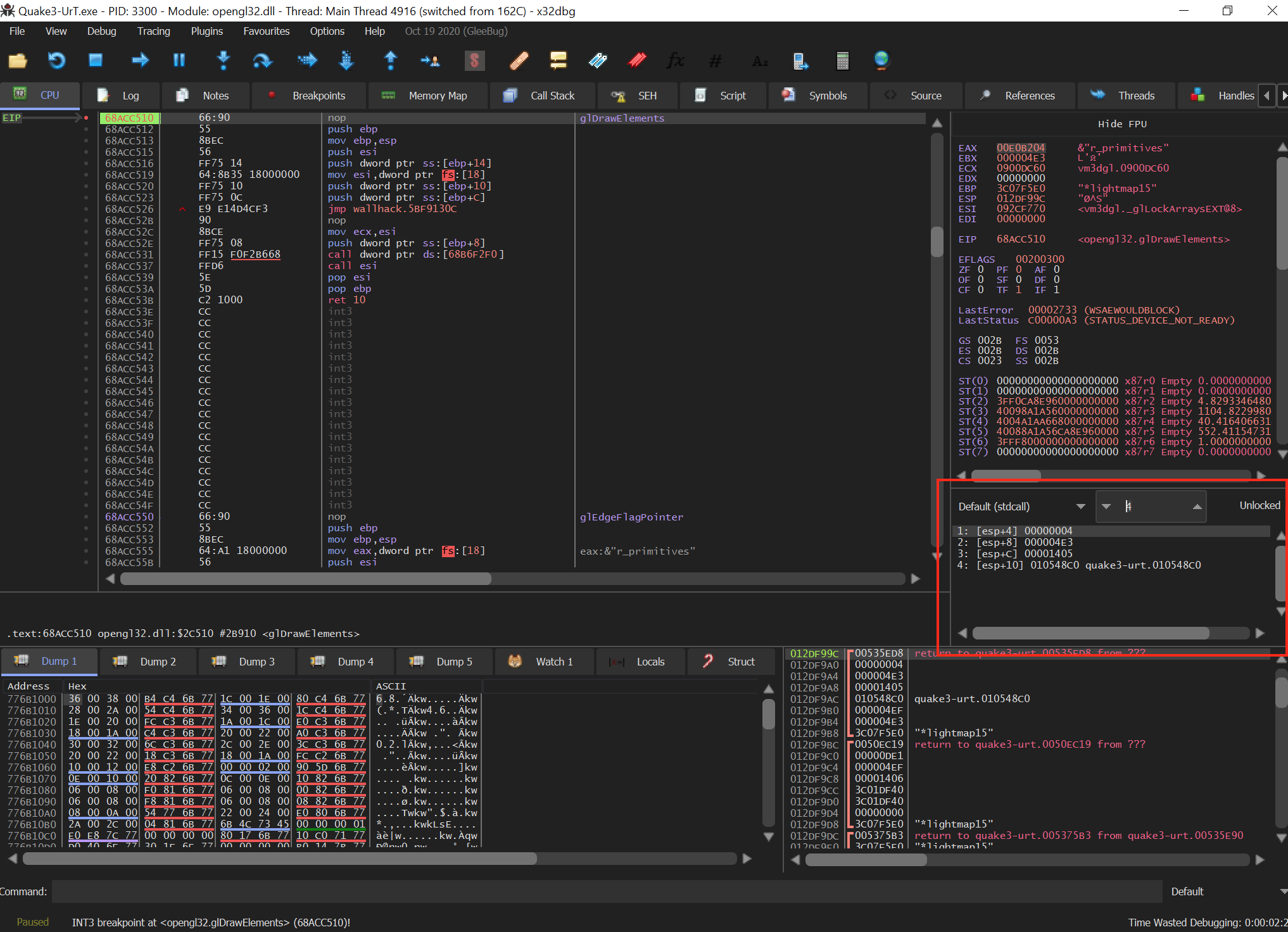Click the Trace Into icon
Image resolution: width=1288 pixels, height=932 pixels.
click(308, 60)
